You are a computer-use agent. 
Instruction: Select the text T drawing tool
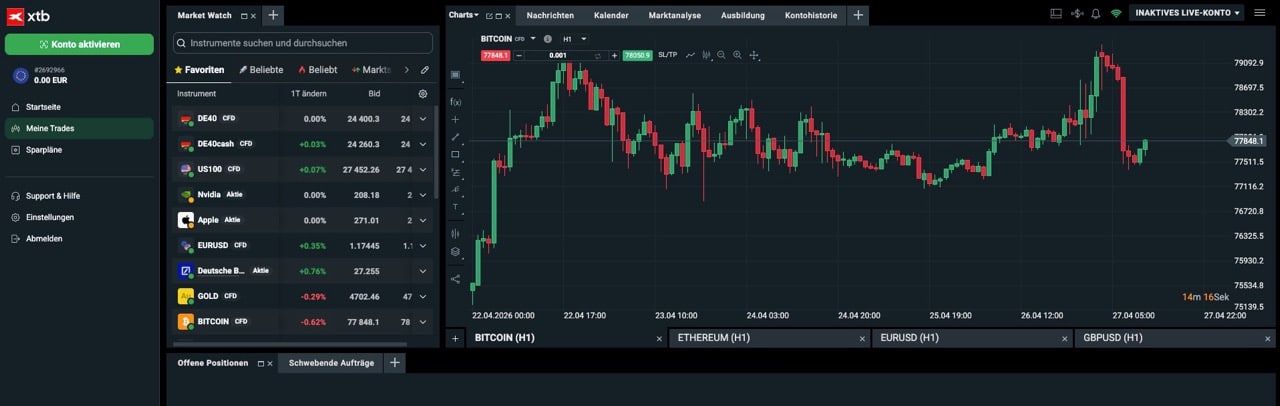tap(456, 206)
